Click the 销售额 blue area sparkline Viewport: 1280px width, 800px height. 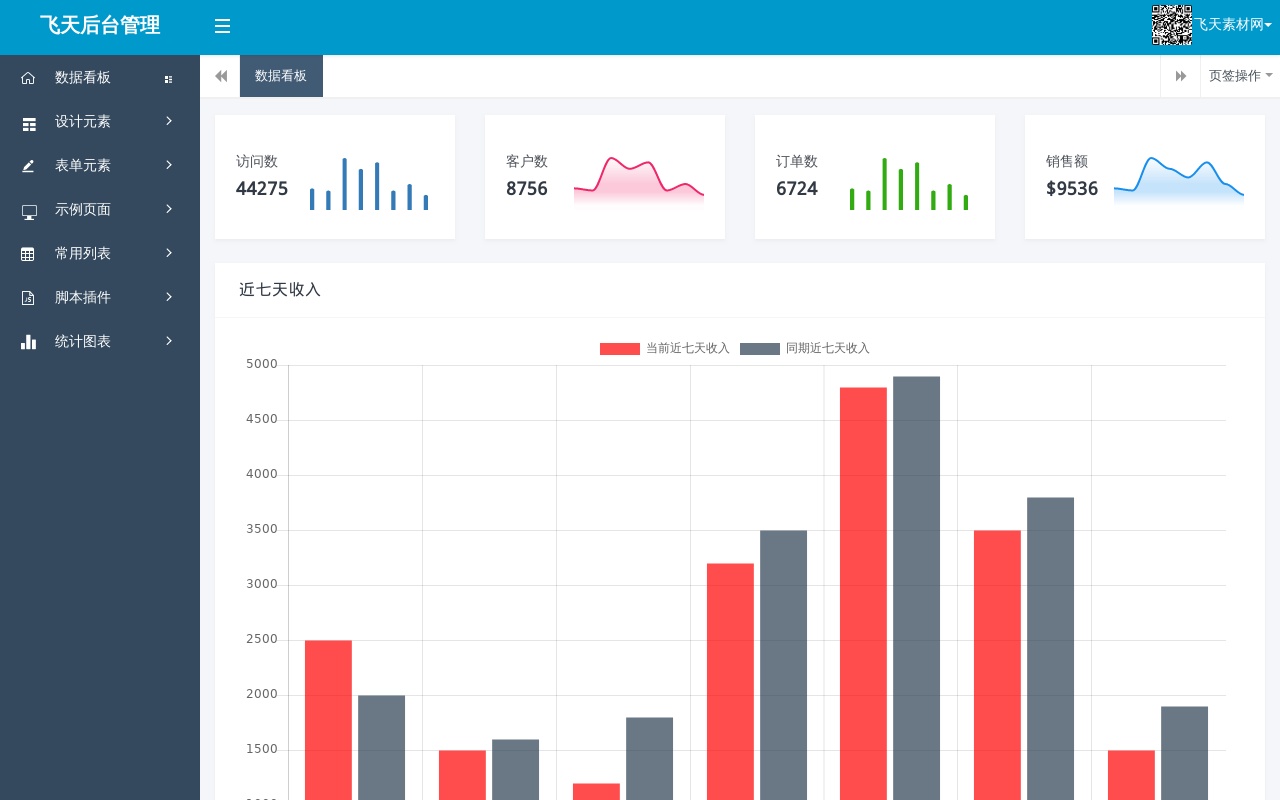pyautogui.click(x=1179, y=181)
